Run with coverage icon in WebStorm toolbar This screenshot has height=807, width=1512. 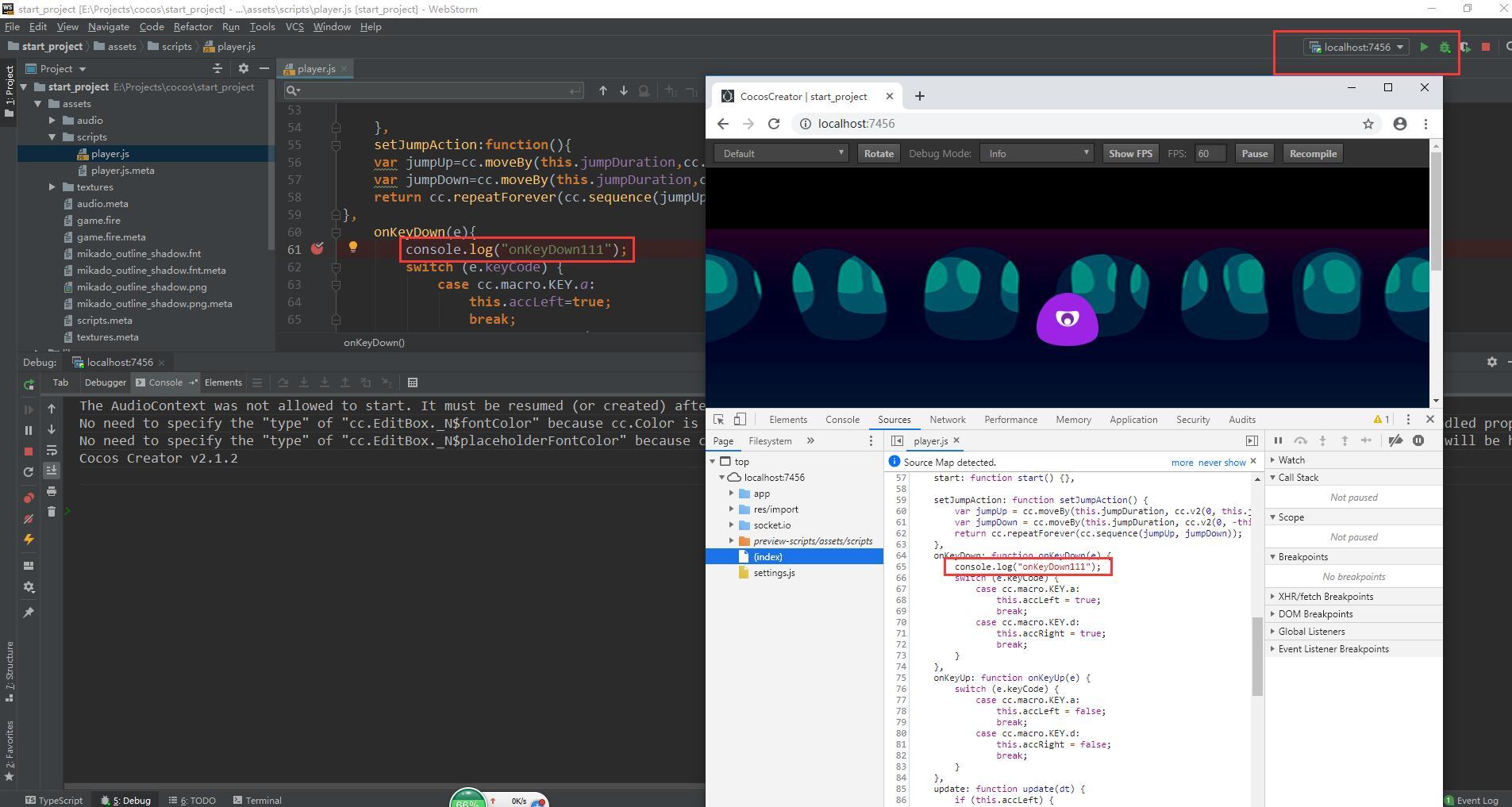click(1465, 47)
